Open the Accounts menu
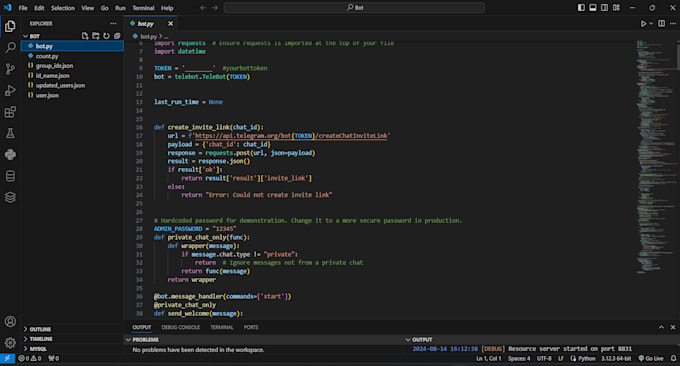680x366 pixels. pos(10,321)
